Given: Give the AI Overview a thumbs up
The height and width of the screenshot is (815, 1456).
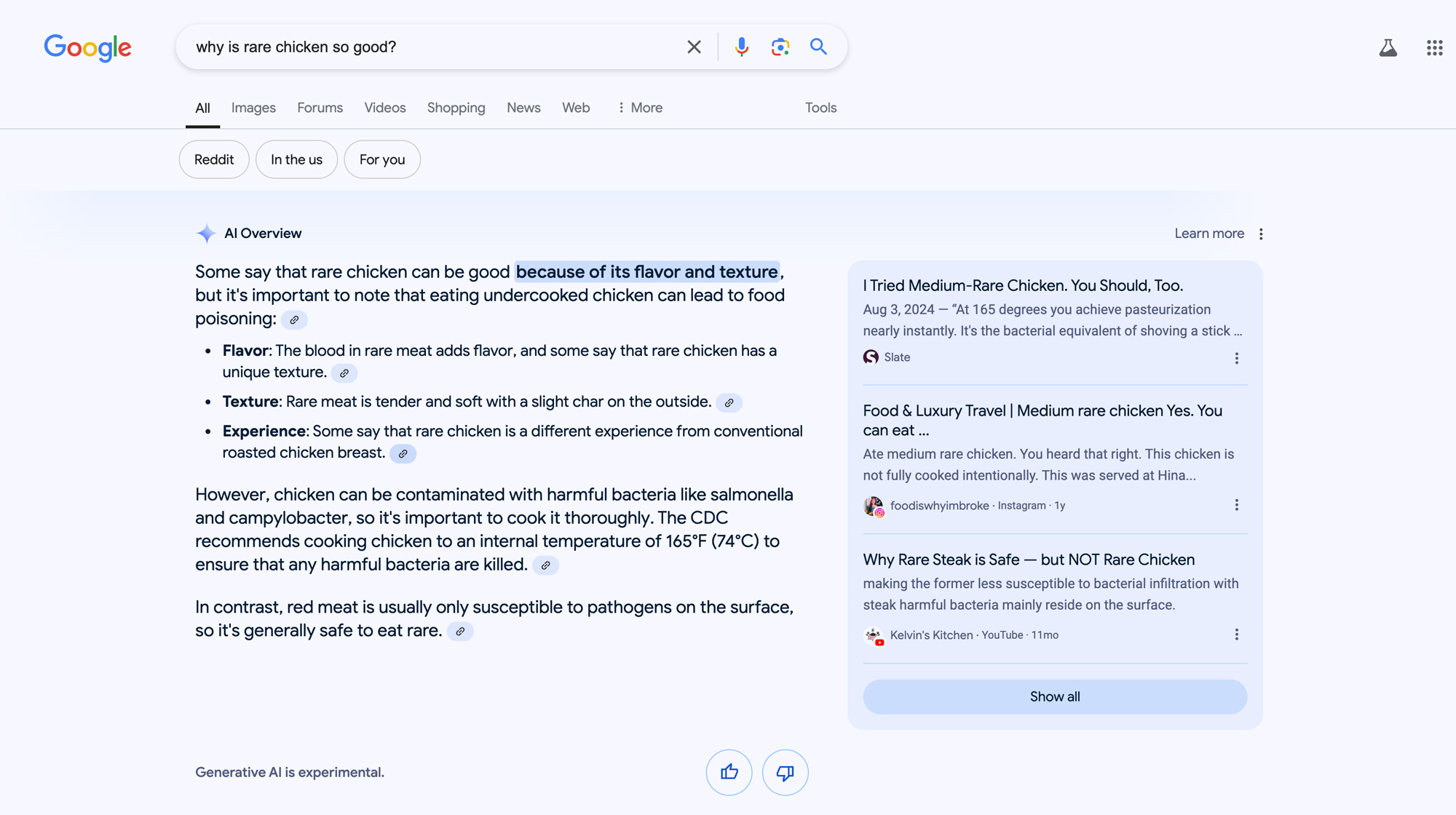Looking at the screenshot, I should [x=729, y=772].
